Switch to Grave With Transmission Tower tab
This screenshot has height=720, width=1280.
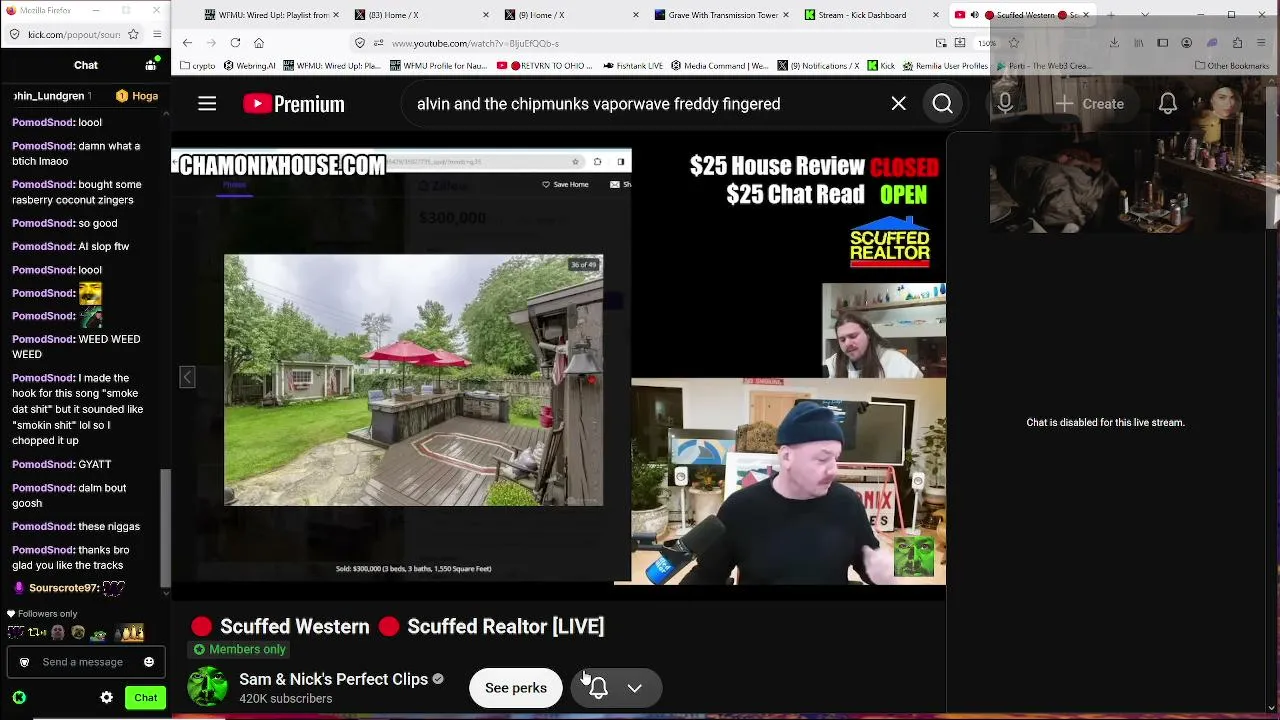coord(720,15)
